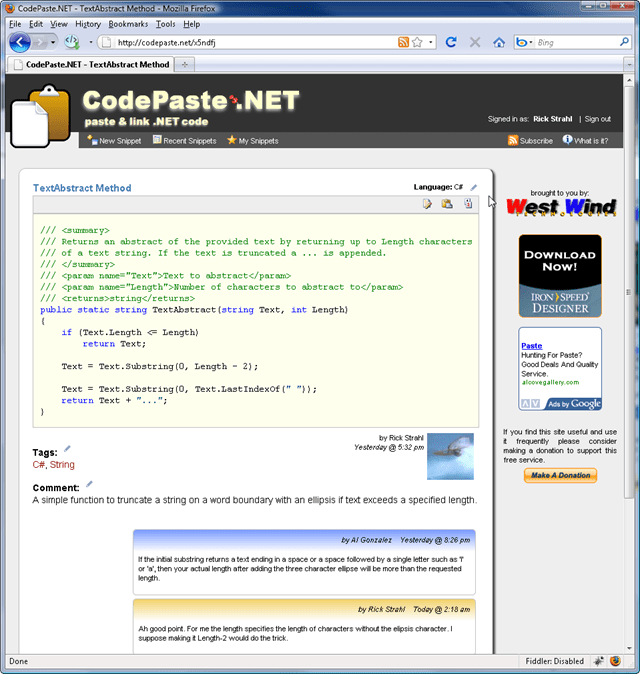The image size is (640, 674).
Task: Click the URL address field
Action: click(256, 42)
